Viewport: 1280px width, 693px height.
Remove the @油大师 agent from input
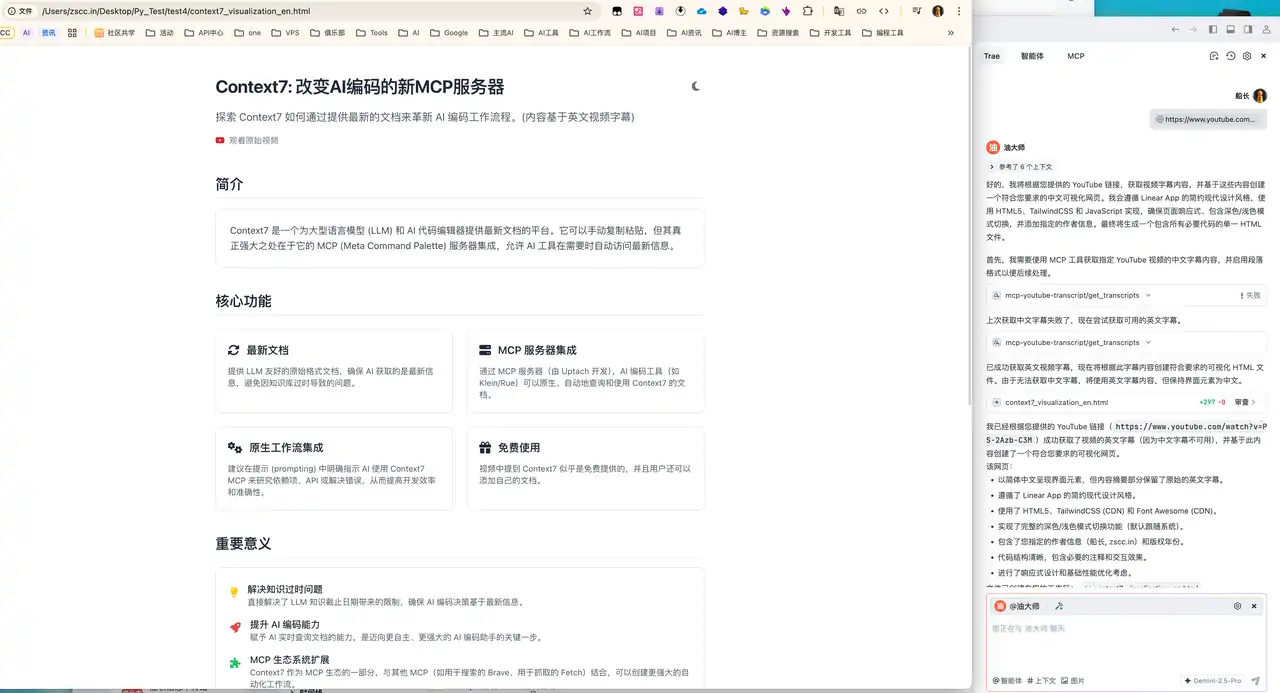pos(1254,606)
